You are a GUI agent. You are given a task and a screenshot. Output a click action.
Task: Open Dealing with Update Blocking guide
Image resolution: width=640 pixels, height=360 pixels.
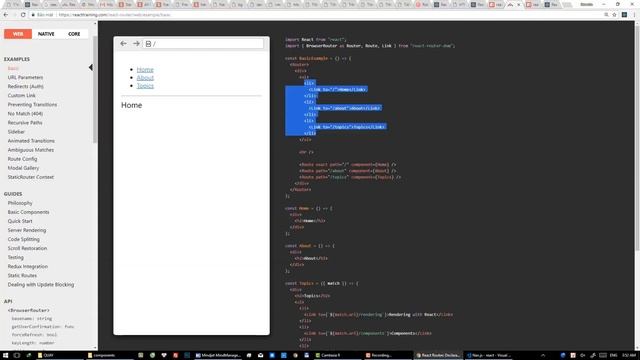coord(41,284)
